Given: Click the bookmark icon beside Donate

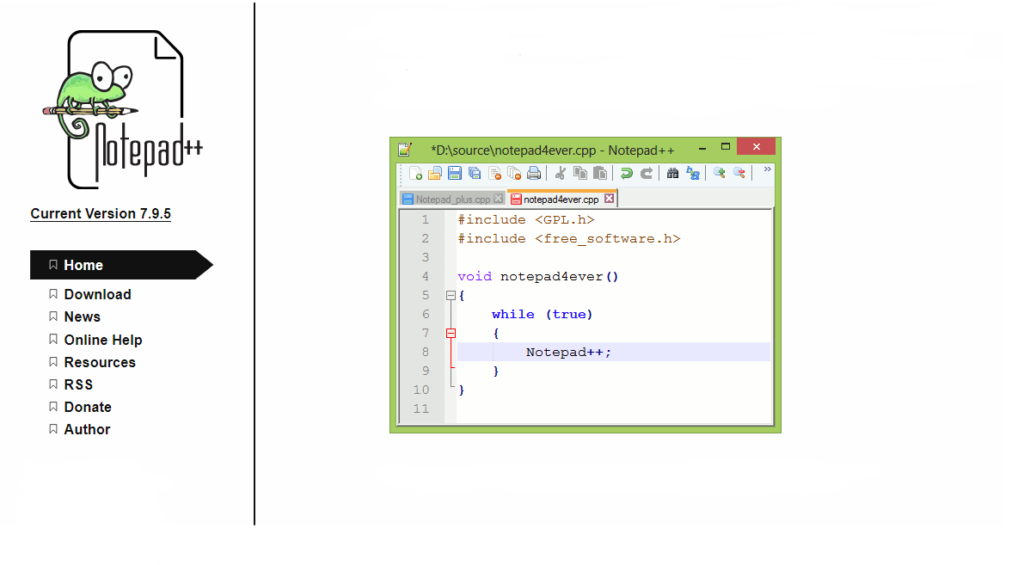Looking at the screenshot, I should point(53,406).
